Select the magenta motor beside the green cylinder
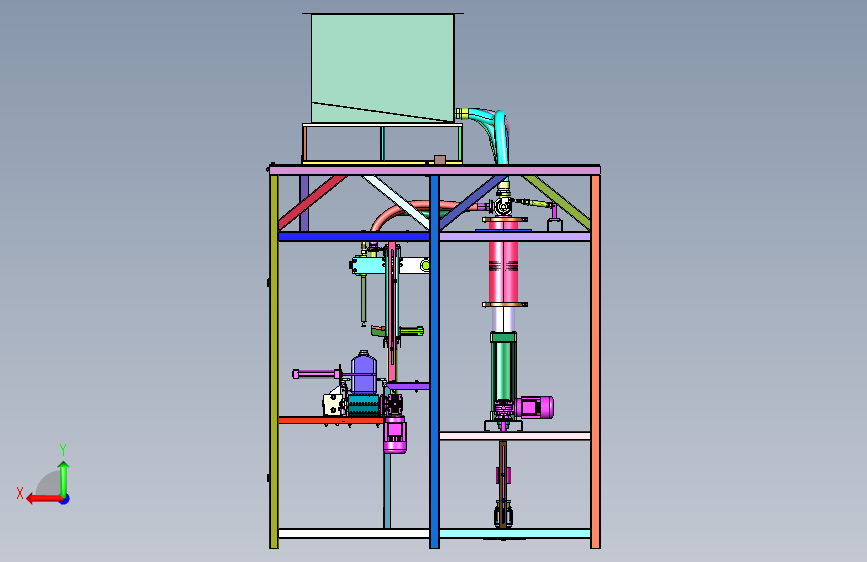867x562 pixels. click(534, 408)
